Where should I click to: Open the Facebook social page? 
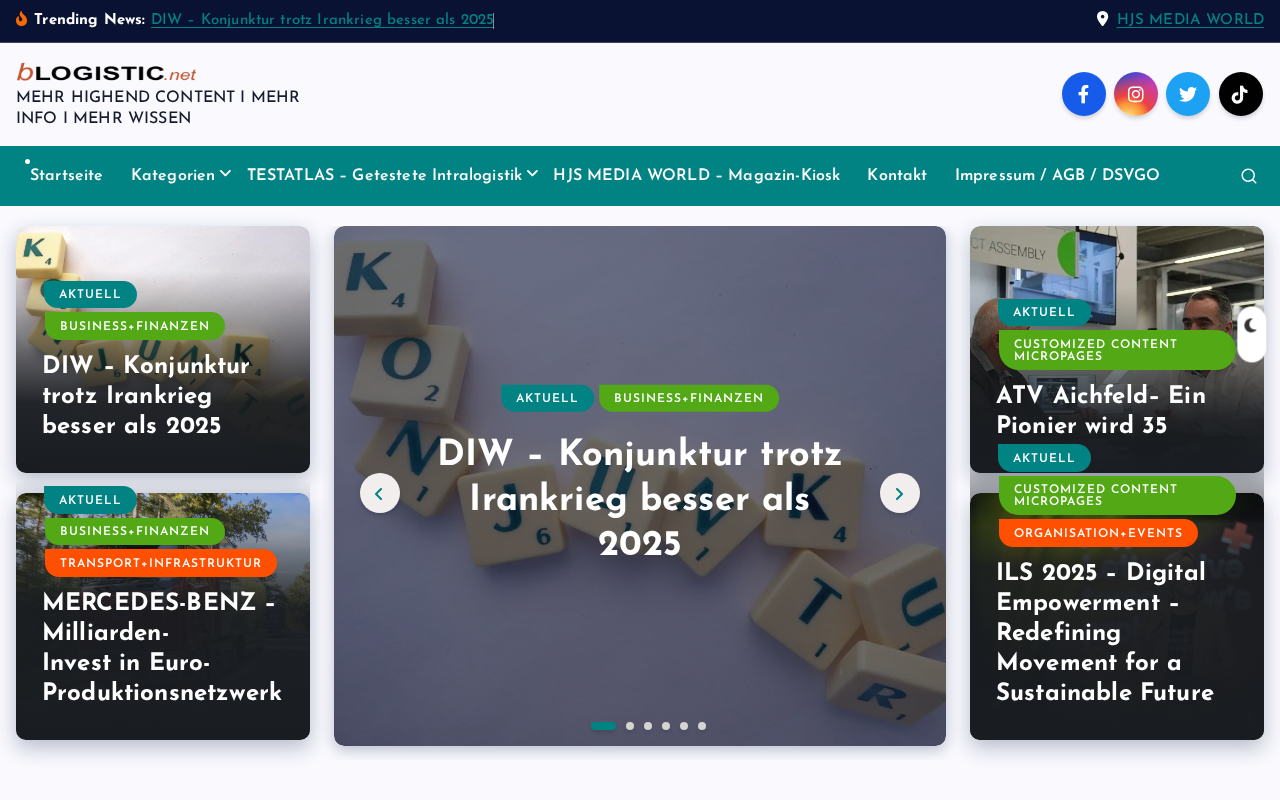1084,94
